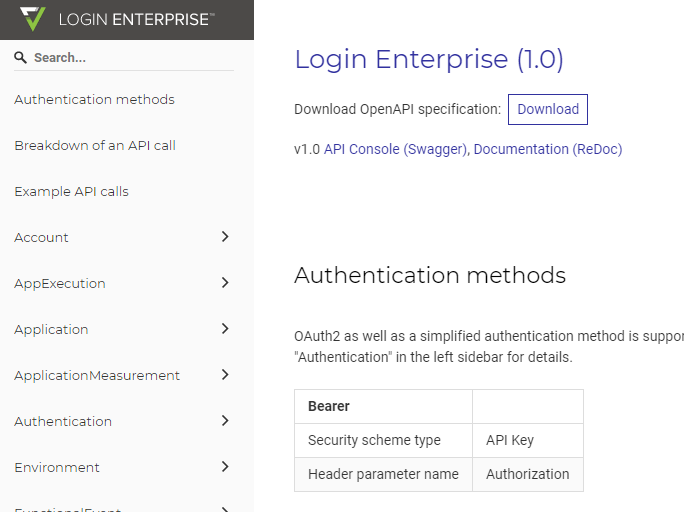
Task: Expand the Application chevron
Action: tap(225, 328)
